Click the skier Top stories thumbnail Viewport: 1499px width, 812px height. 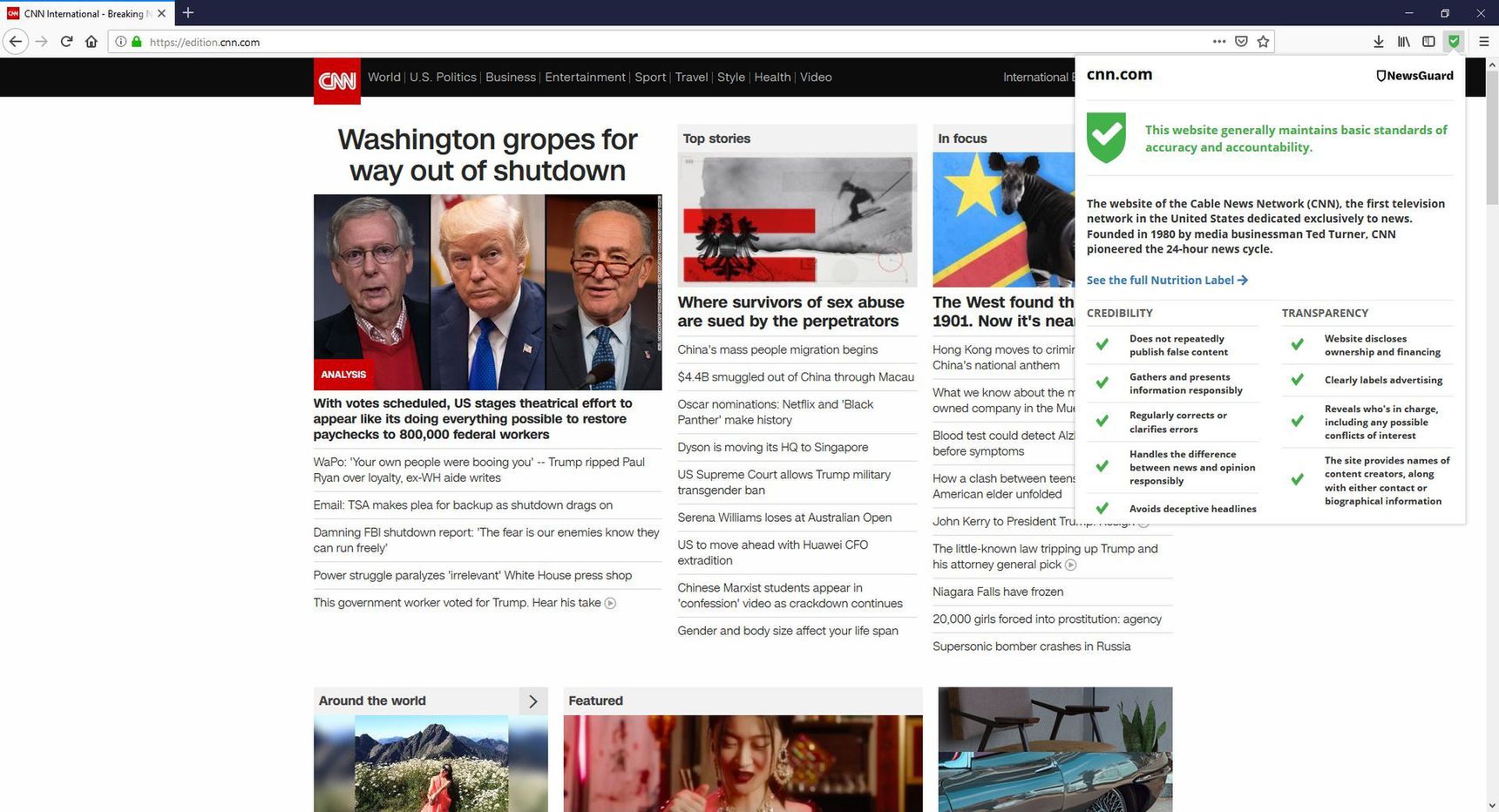[797, 220]
